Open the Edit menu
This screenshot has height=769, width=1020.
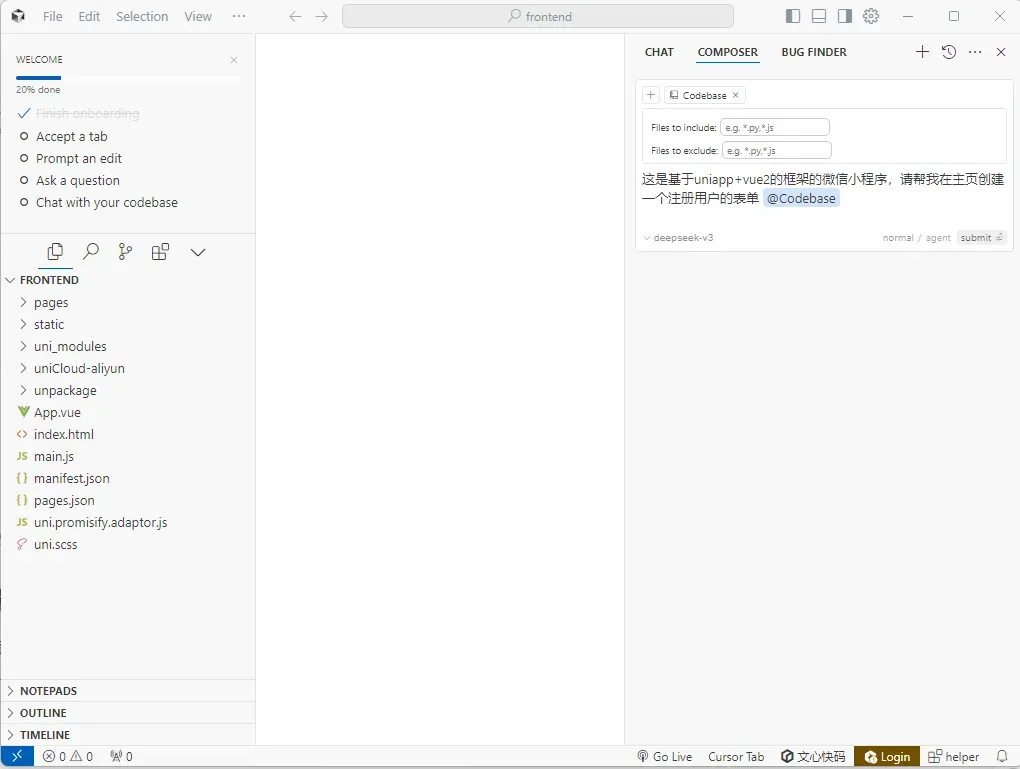[89, 16]
